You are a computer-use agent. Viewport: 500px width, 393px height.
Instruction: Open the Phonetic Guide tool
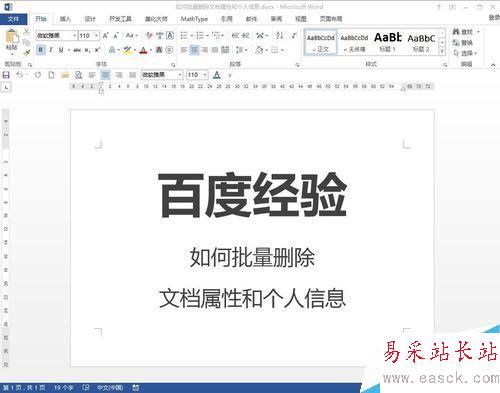160,35
